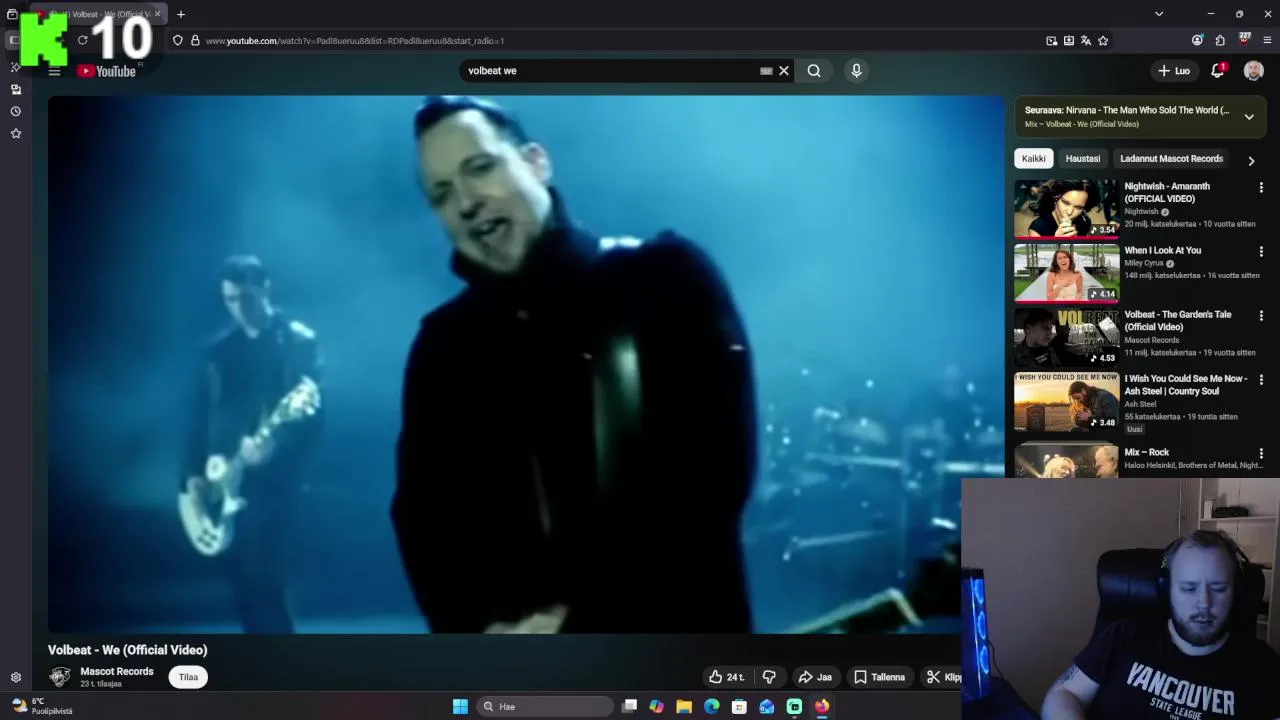Bookmark this page with star icon

tap(1103, 41)
